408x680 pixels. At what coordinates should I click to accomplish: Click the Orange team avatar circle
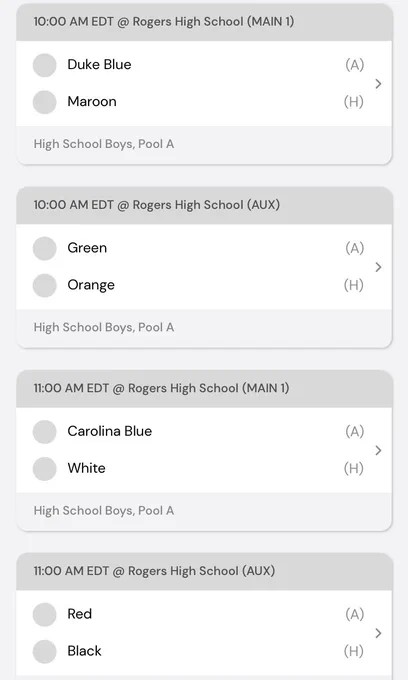coord(45,285)
